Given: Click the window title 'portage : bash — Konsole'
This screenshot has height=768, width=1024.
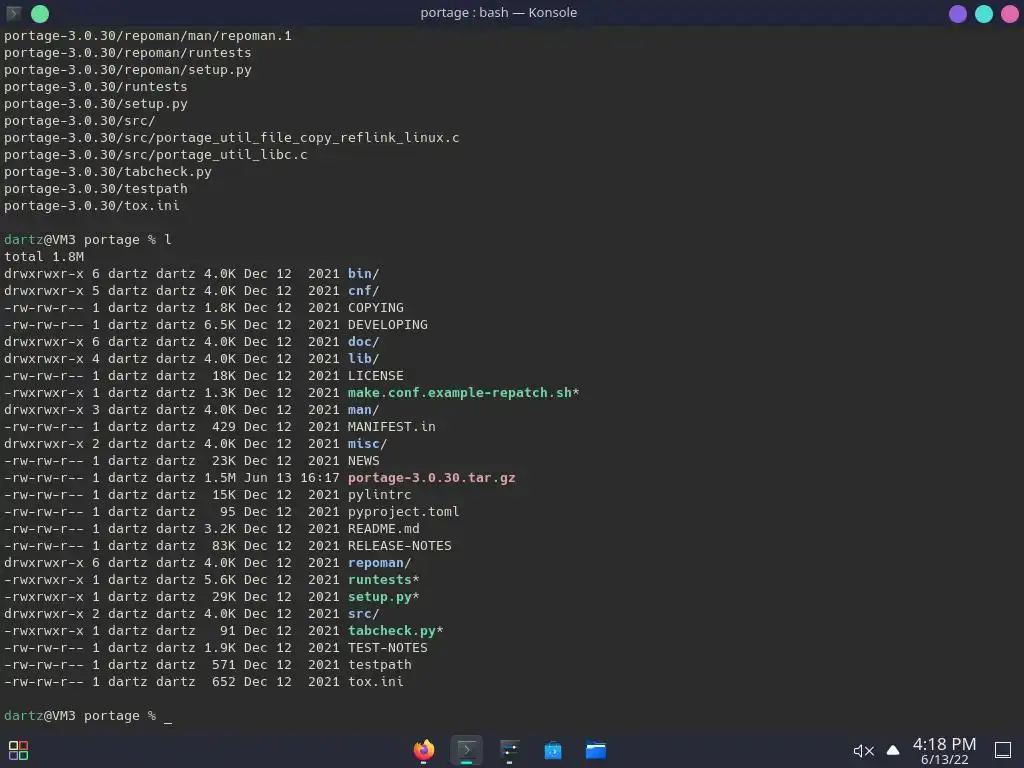Looking at the screenshot, I should pyautogui.click(x=498, y=12).
